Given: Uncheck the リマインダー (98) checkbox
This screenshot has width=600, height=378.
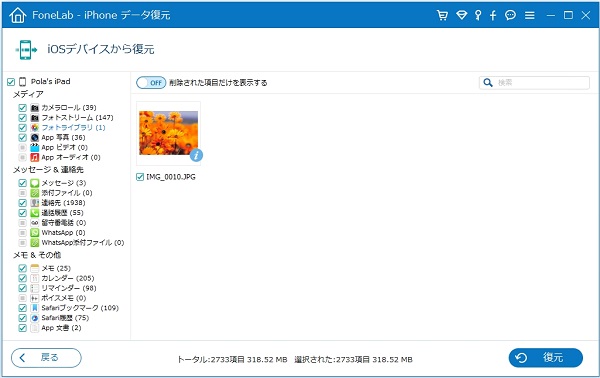Looking at the screenshot, I should (x=22, y=288).
